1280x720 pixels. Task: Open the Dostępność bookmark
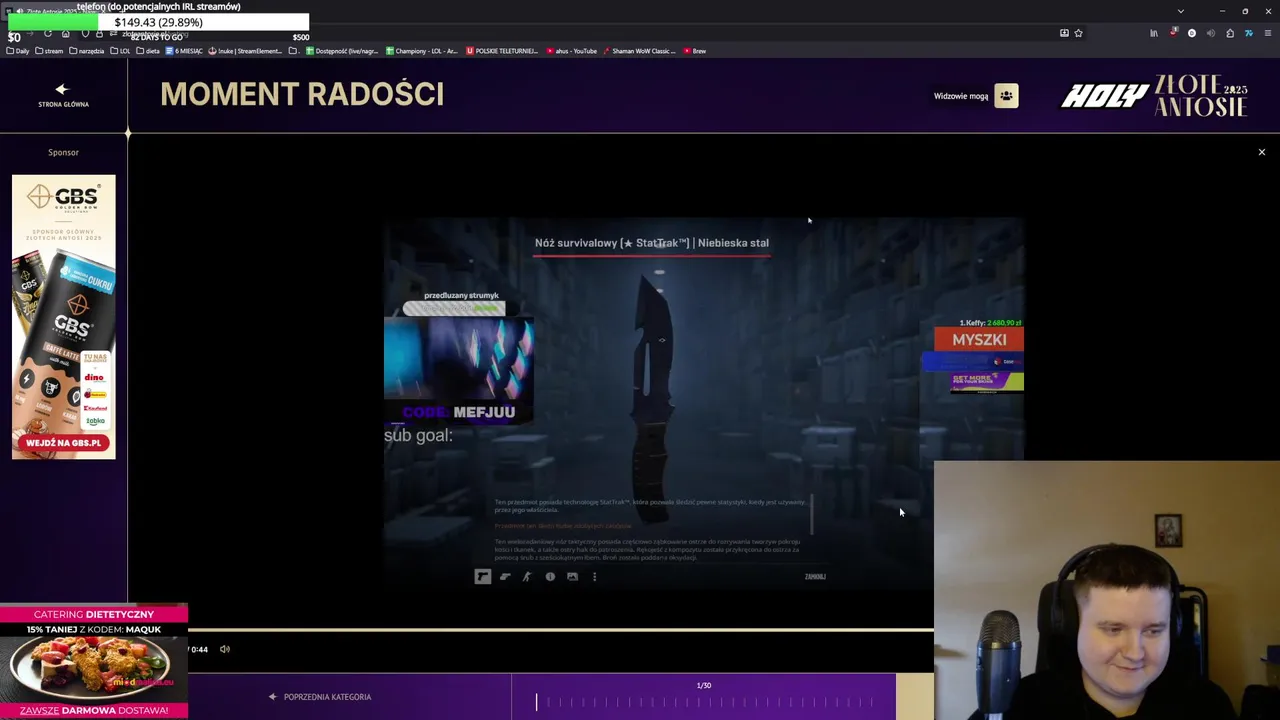tap(342, 51)
